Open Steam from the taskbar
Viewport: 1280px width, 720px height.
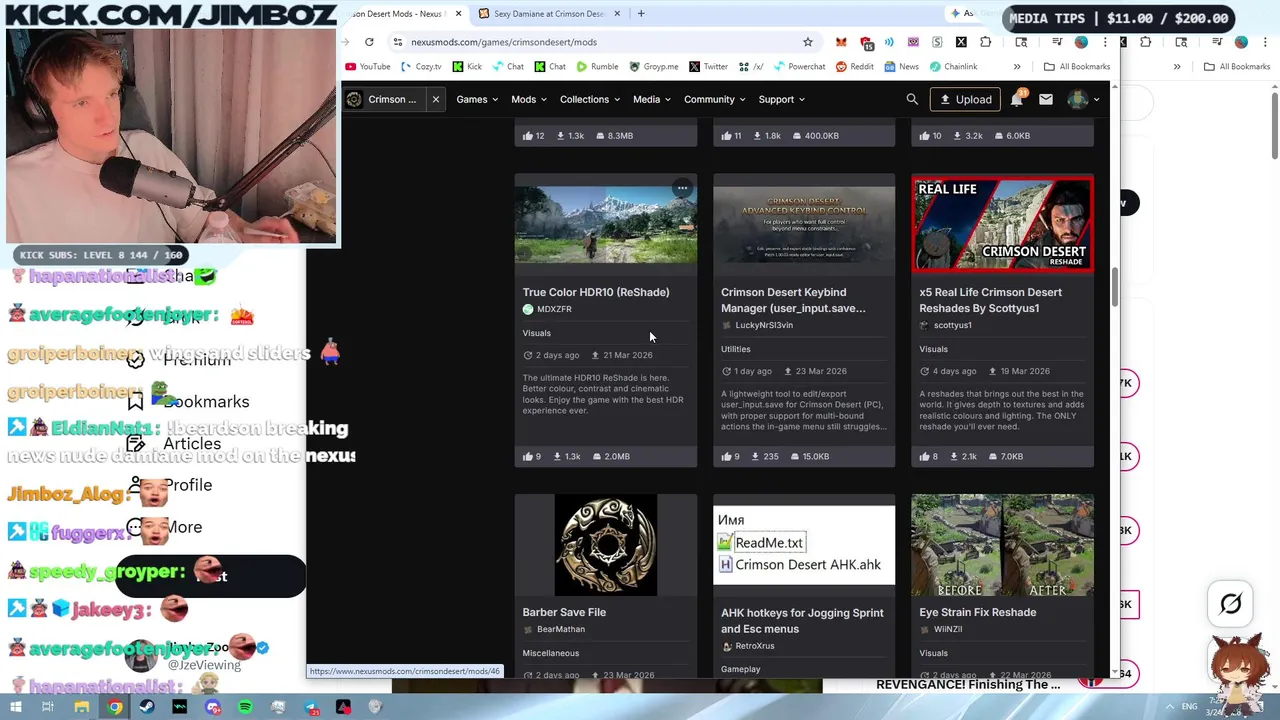point(147,707)
